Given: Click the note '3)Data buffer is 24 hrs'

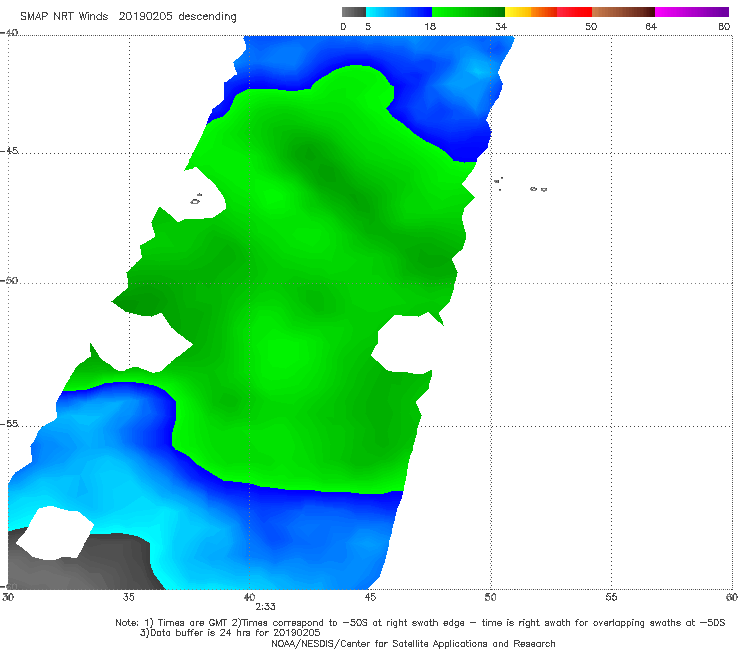Looking at the screenshot, I should point(230,633).
